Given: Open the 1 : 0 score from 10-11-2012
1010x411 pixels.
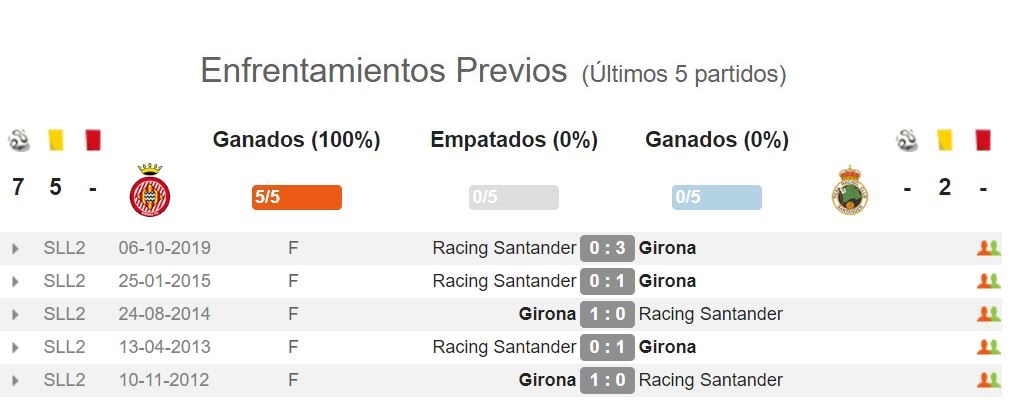Looking at the screenshot, I should 607,380.
